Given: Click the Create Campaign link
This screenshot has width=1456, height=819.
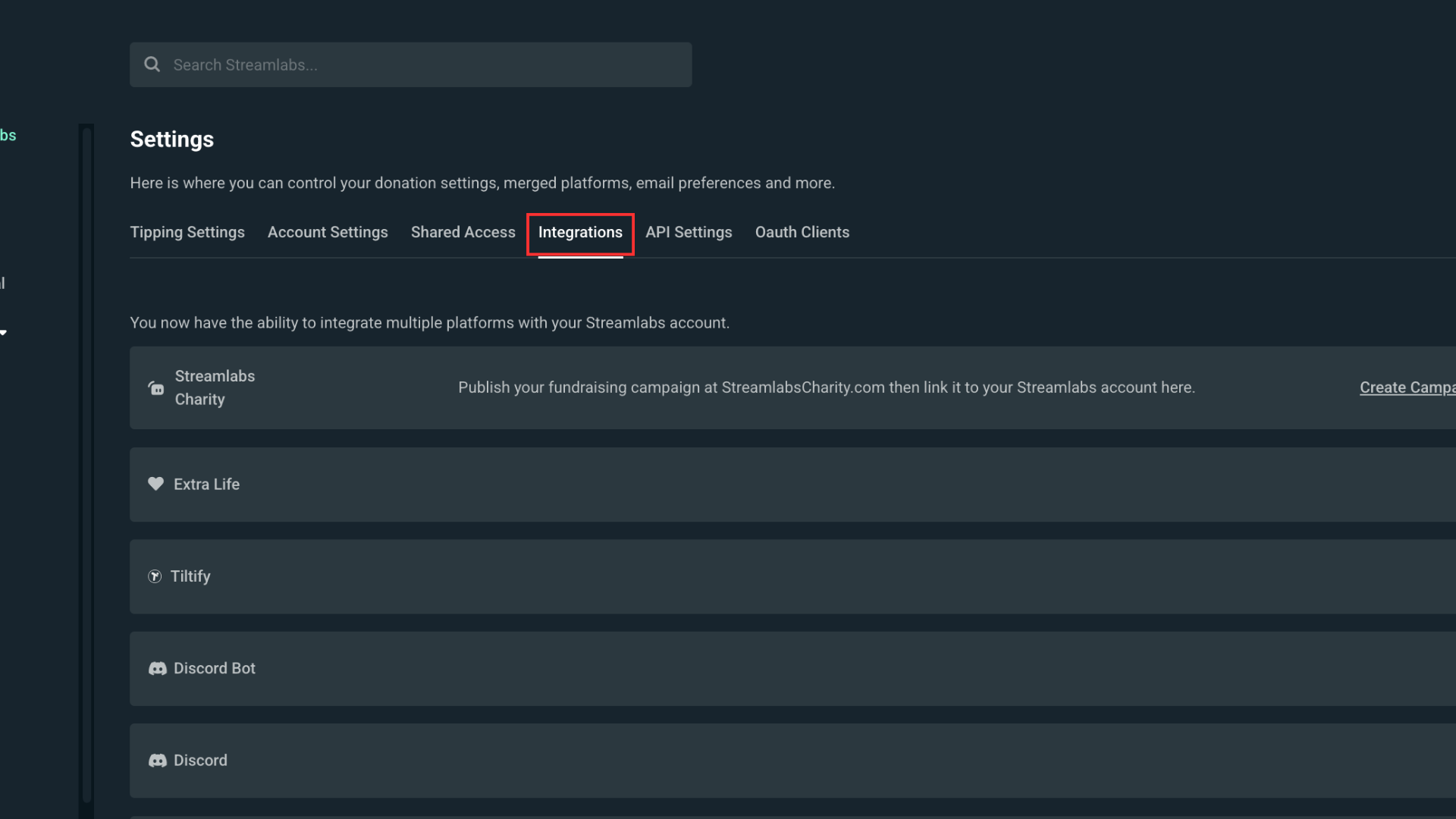Looking at the screenshot, I should pos(1407,388).
